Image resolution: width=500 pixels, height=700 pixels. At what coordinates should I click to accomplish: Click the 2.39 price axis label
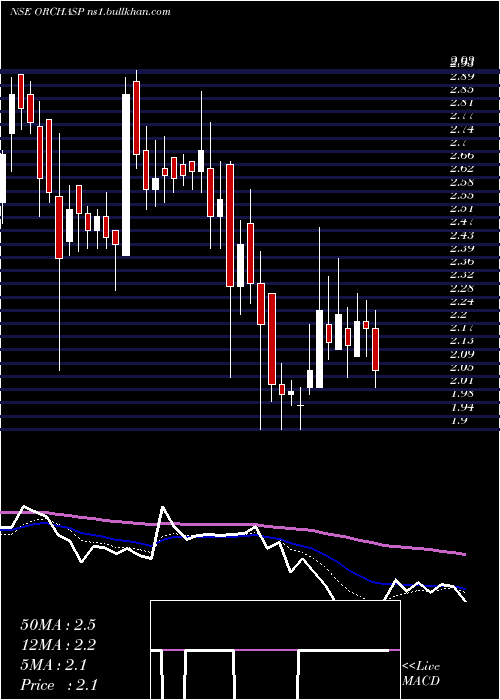click(462, 248)
